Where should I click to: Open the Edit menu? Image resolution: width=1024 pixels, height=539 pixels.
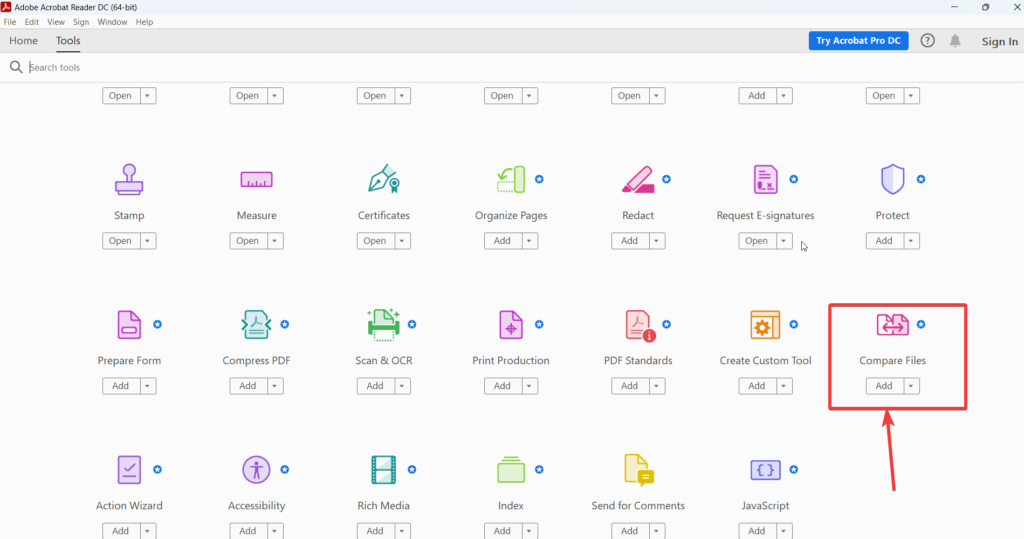click(x=32, y=22)
